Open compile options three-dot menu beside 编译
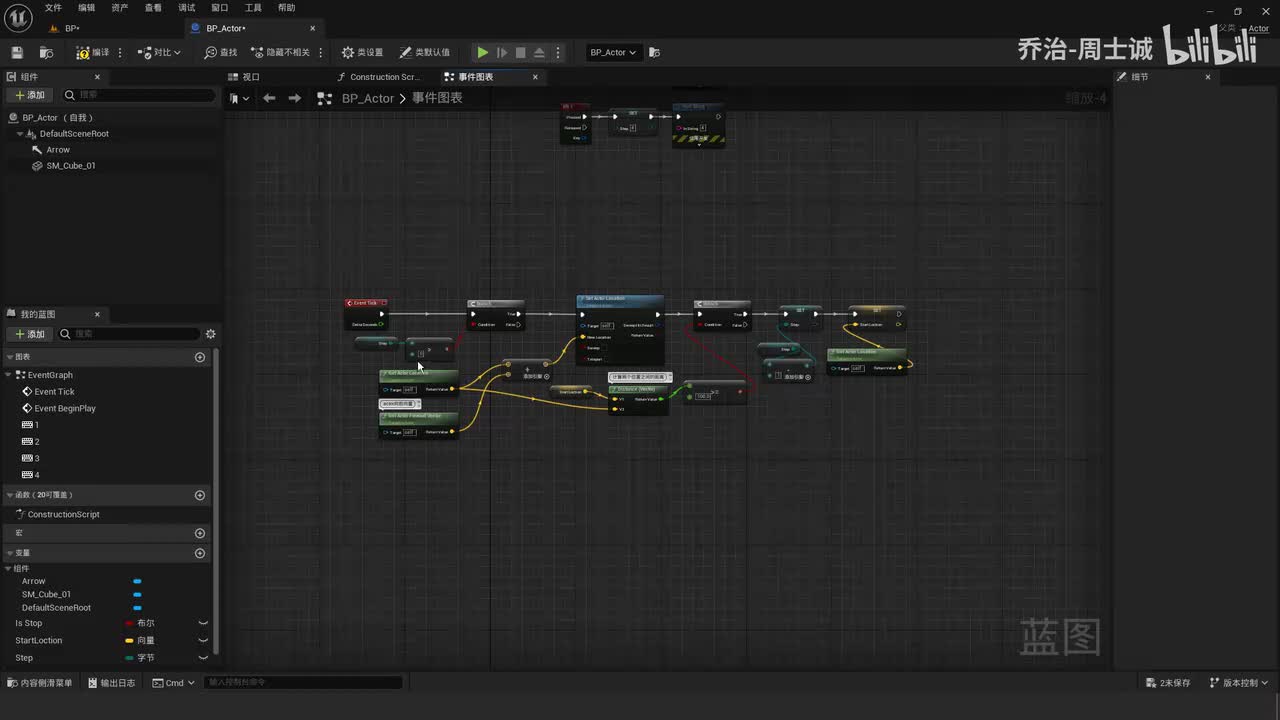 (121, 52)
